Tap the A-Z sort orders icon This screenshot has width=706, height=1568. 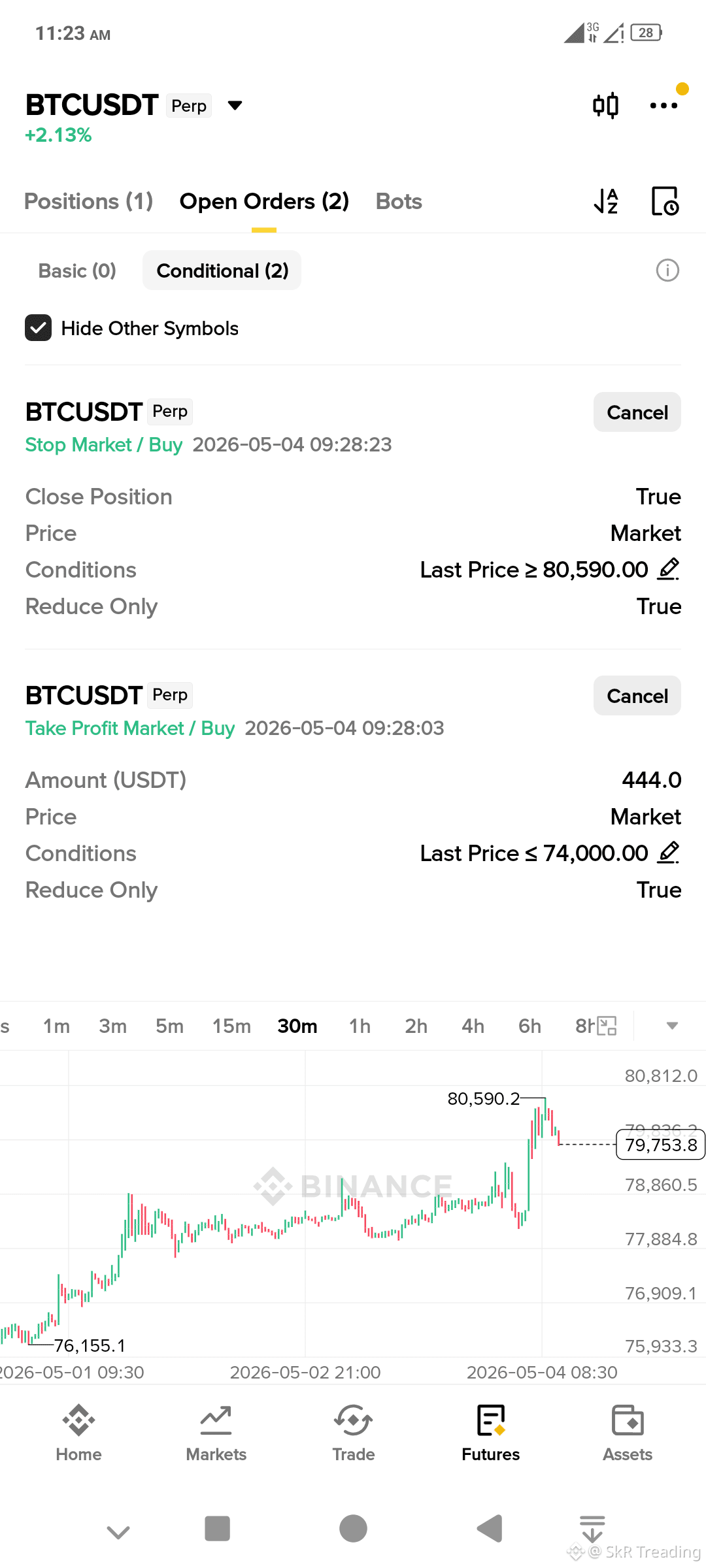tap(606, 201)
